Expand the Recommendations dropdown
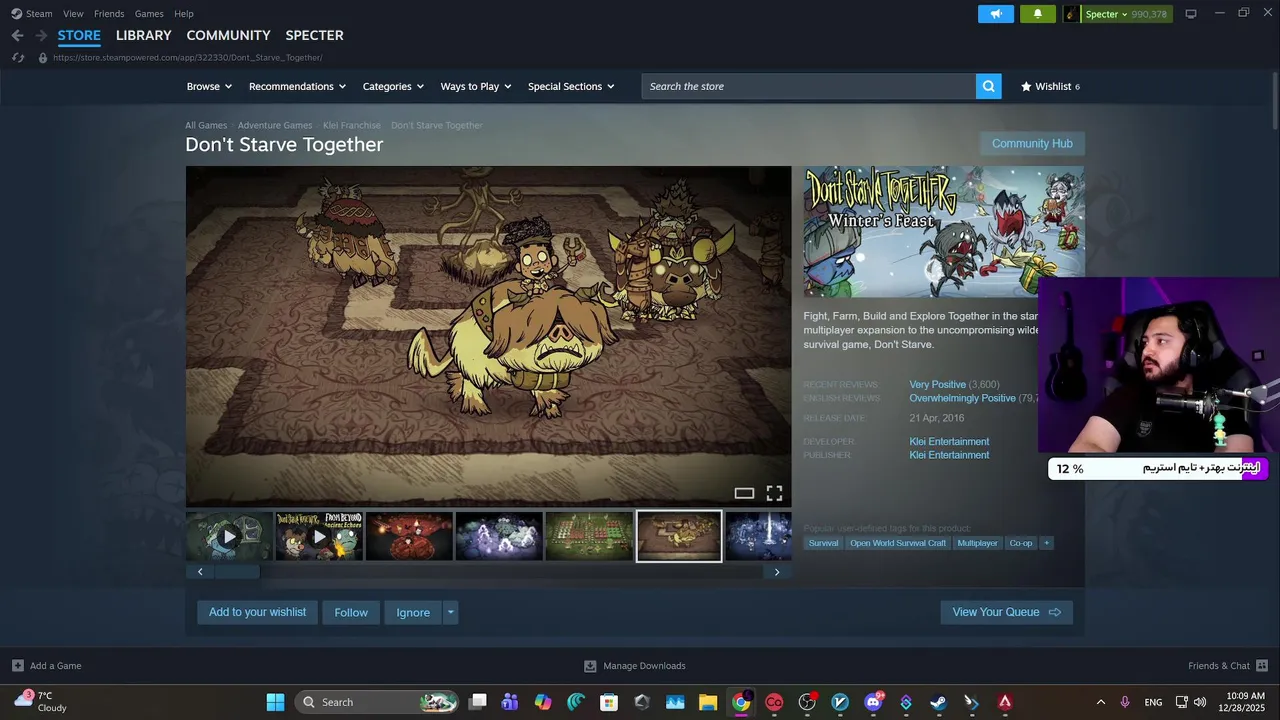Viewport: 1280px width, 720px height. coord(298,86)
